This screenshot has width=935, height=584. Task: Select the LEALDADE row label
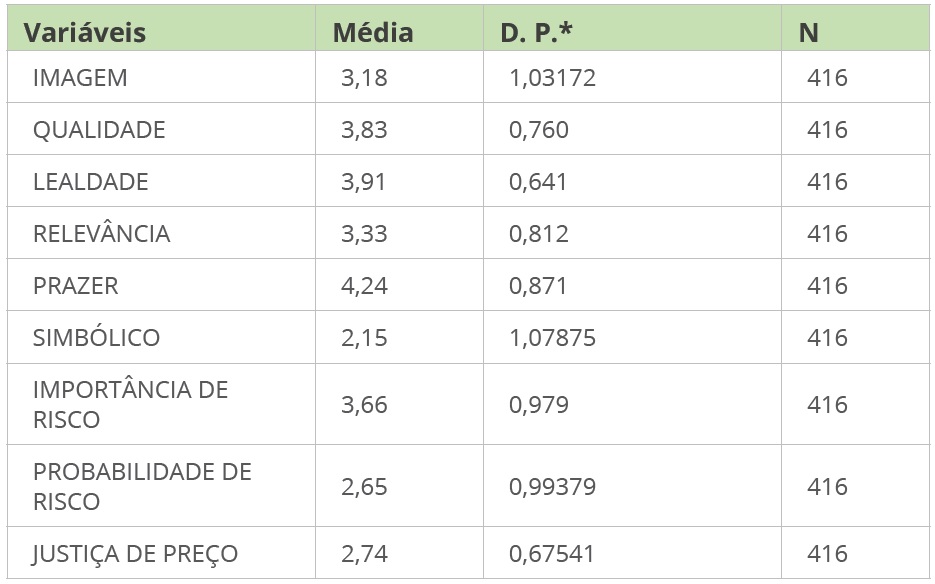click(x=90, y=182)
